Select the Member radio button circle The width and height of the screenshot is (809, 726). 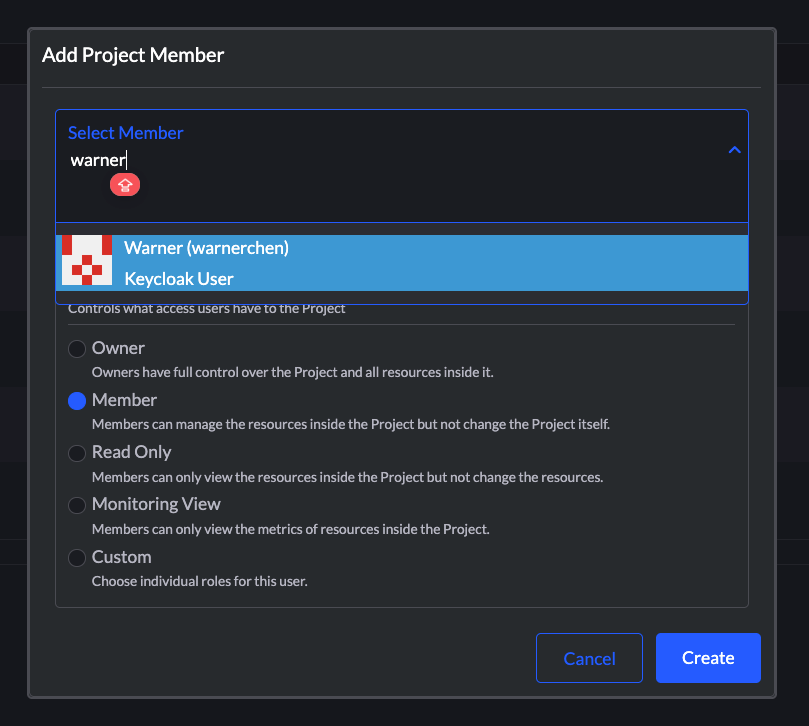pyautogui.click(x=77, y=401)
